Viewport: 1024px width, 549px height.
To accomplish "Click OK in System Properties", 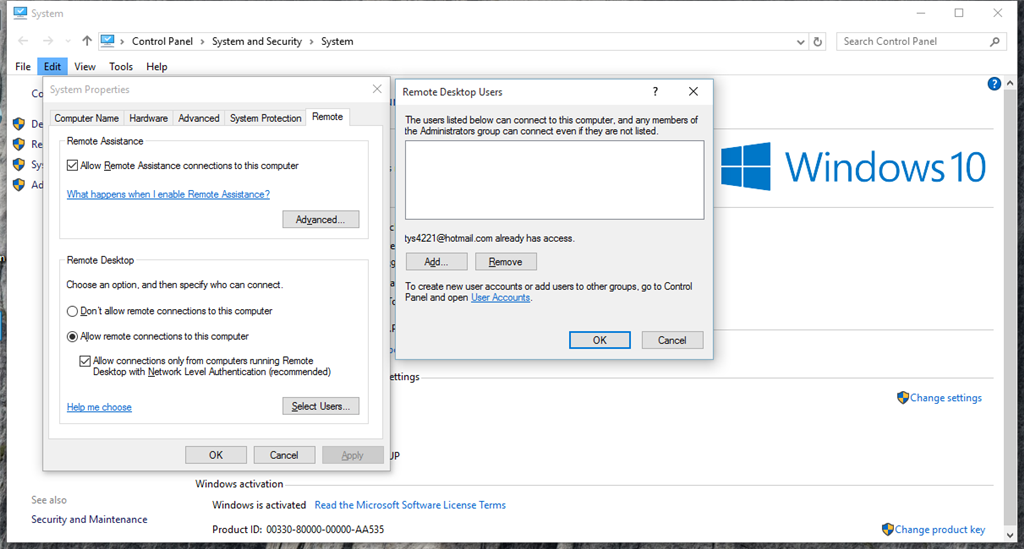I will 216,455.
